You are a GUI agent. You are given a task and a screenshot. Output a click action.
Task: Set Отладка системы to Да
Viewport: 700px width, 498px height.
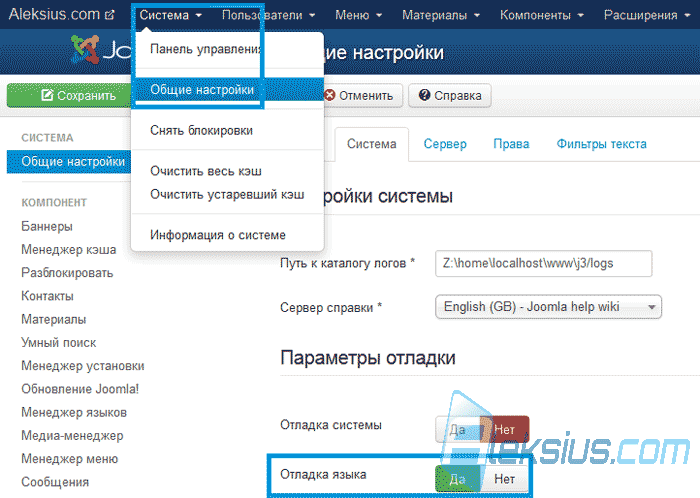(x=458, y=429)
